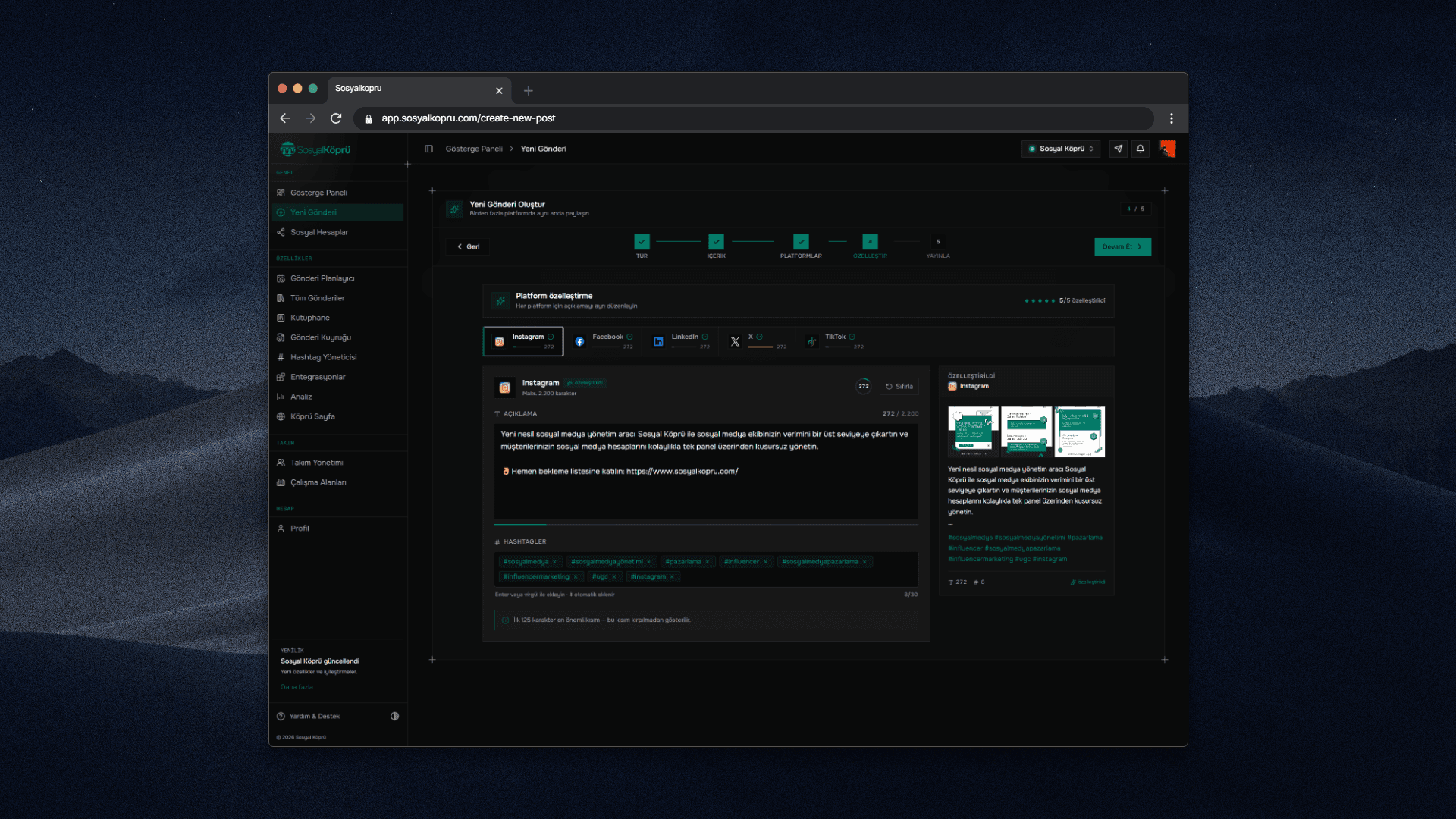Open Köprü Sayfa
This screenshot has height=819, width=1456.
click(338, 416)
